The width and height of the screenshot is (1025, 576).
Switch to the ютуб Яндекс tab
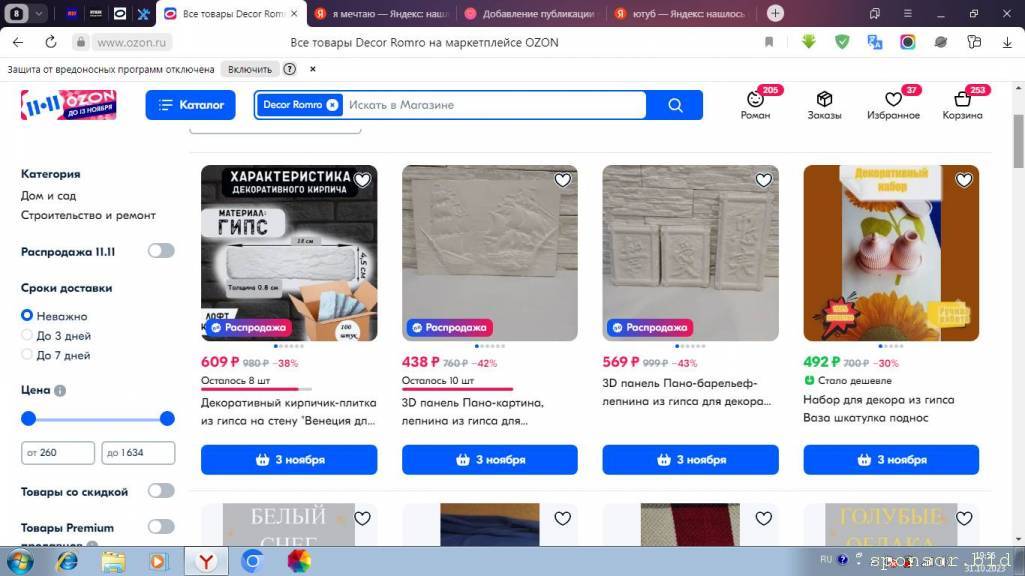tap(680, 14)
